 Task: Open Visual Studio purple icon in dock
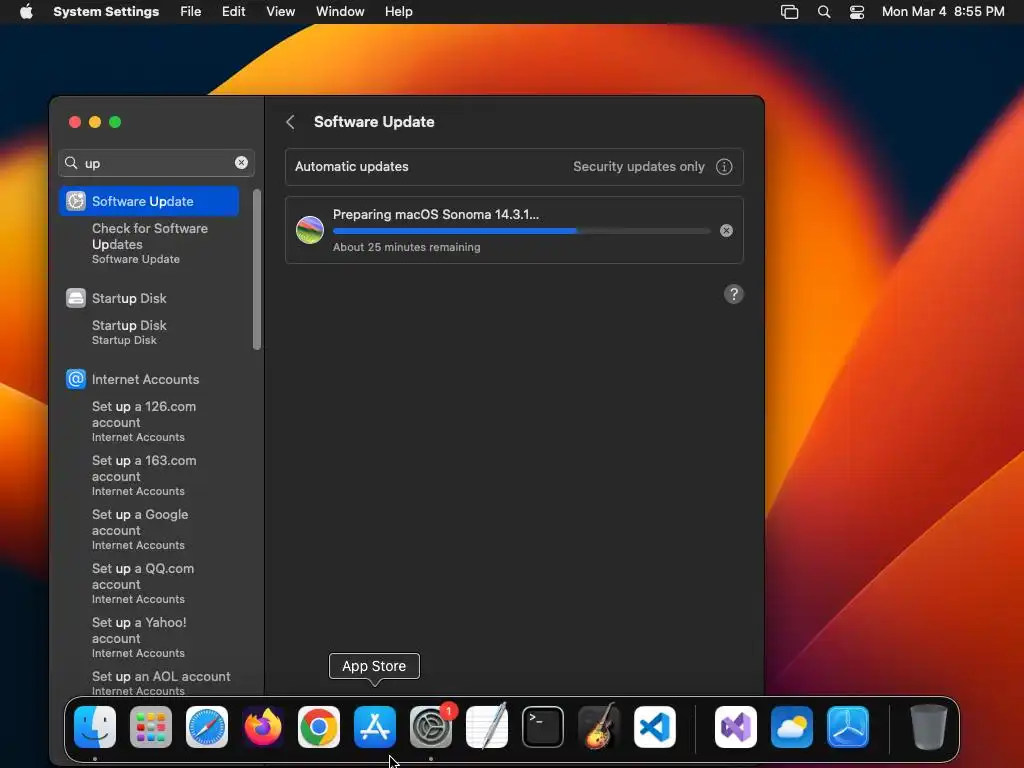[x=736, y=726]
